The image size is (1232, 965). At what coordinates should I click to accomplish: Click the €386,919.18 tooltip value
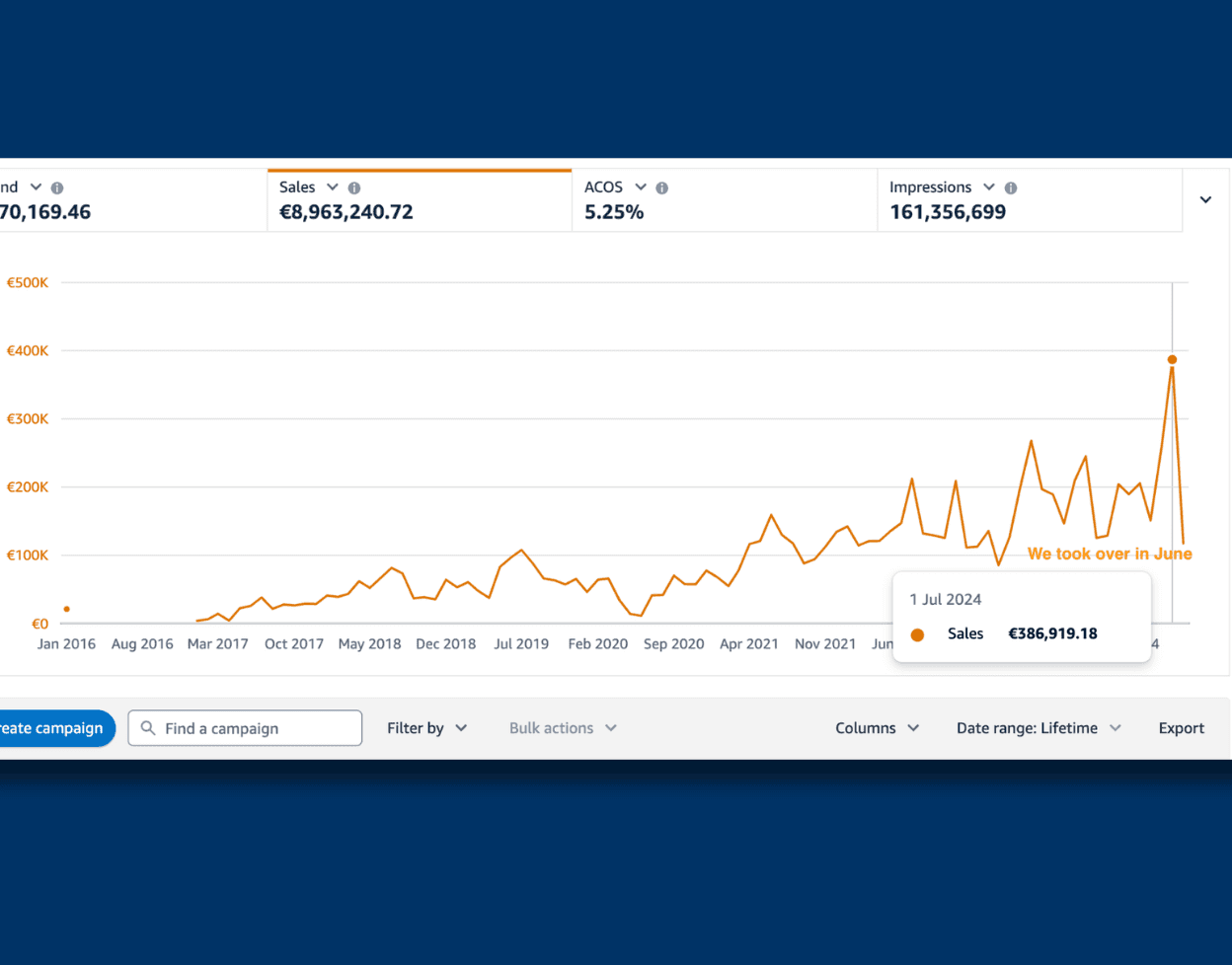pos(1052,633)
